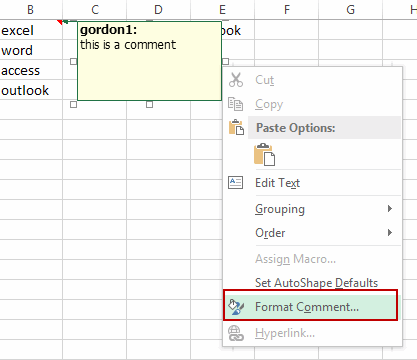Viewport: 417px width, 360px height.
Task: Open the Grouping menu item
Action: coord(280,209)
